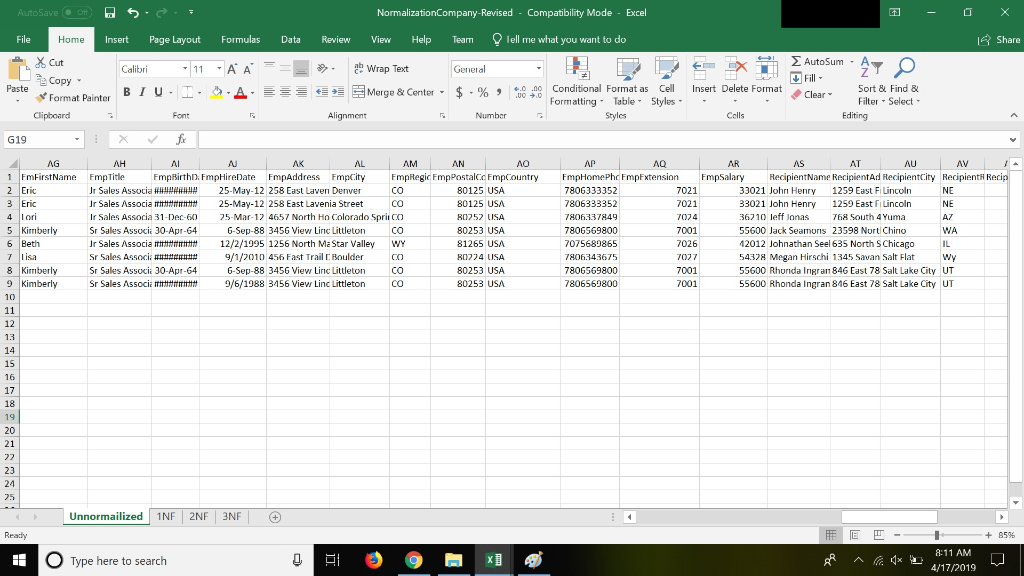Undo the last action in the title bar
Image resolution: width=1024 pixels, height=576 pixels.
tap(133, 12)
